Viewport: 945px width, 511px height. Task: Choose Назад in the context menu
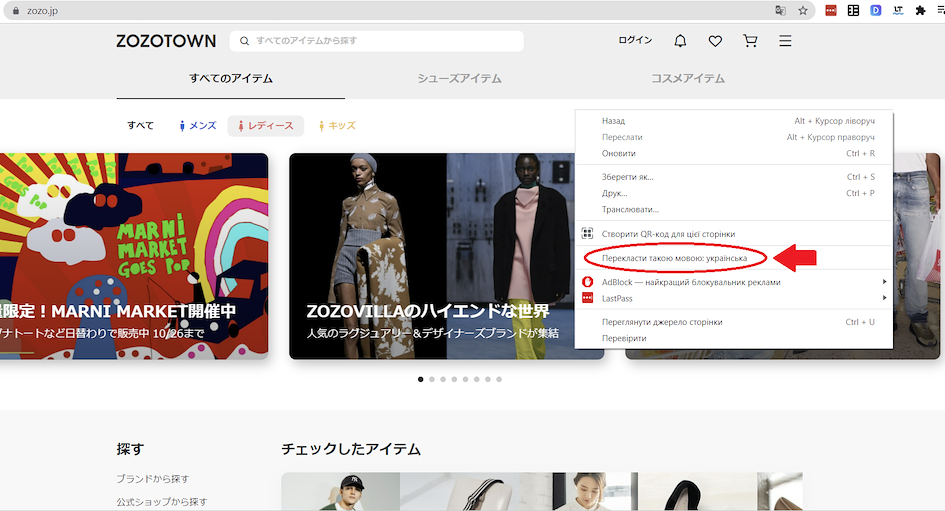[x=733, y=121]
